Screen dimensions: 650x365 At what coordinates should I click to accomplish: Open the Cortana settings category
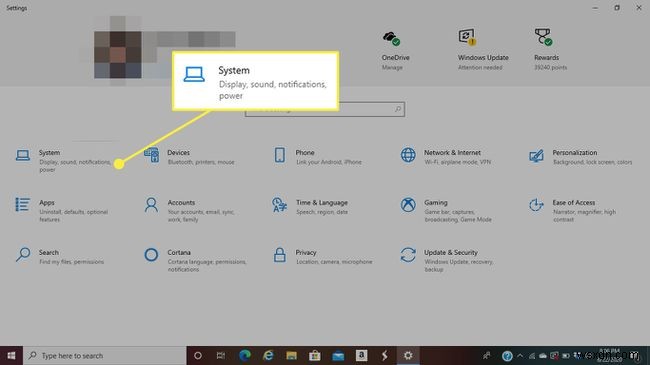click(195, 260)
